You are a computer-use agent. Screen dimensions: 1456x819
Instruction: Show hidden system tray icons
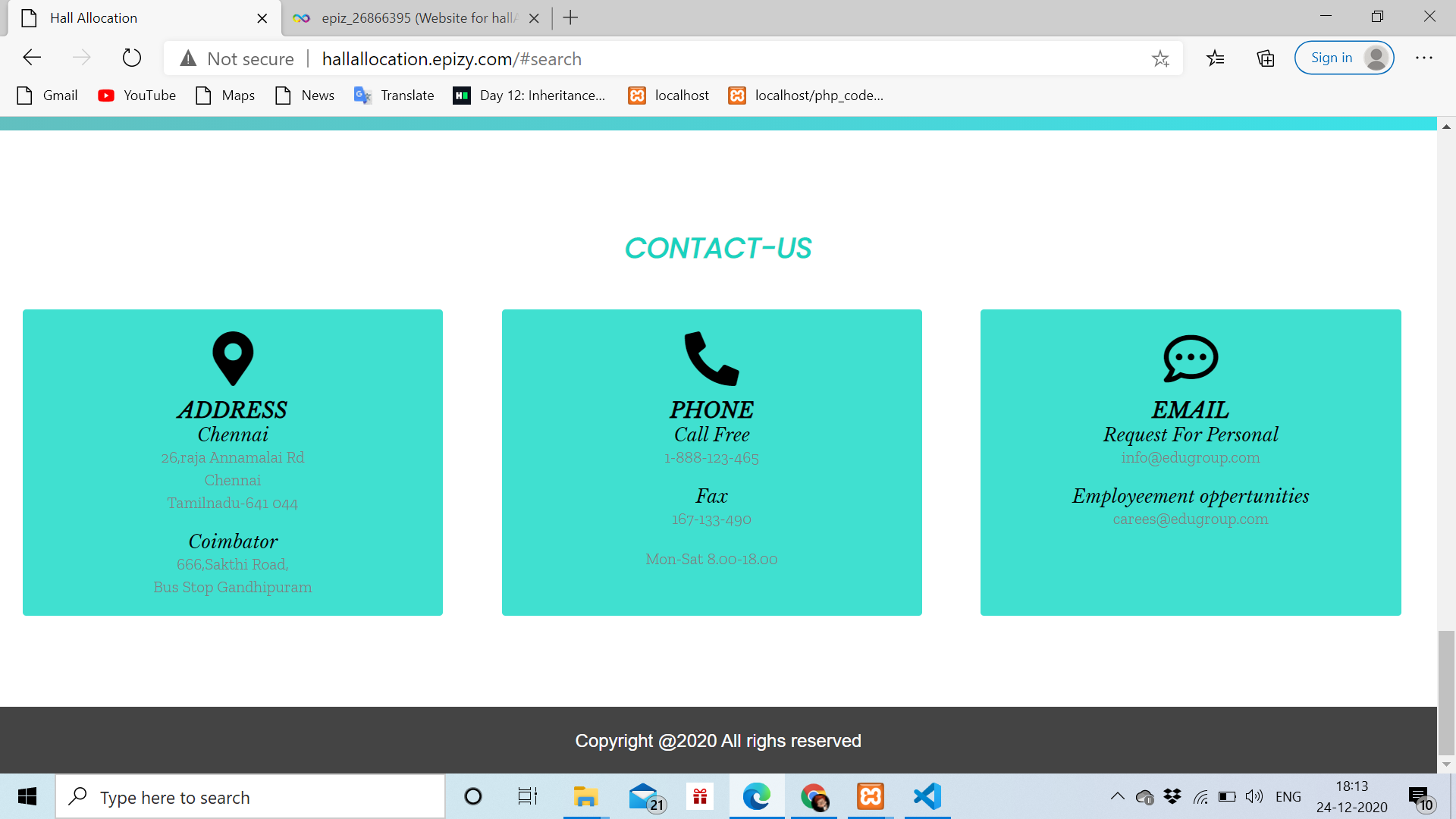(1117, 796)
